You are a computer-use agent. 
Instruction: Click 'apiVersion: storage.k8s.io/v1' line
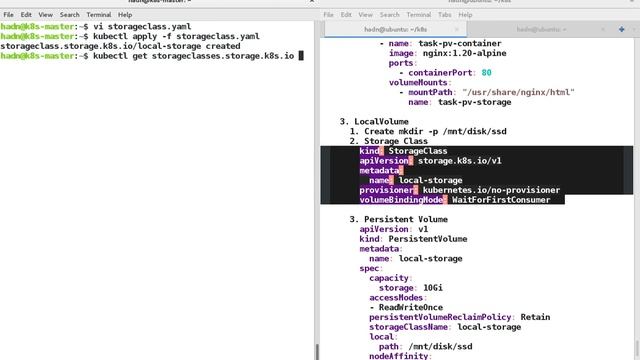430,161
